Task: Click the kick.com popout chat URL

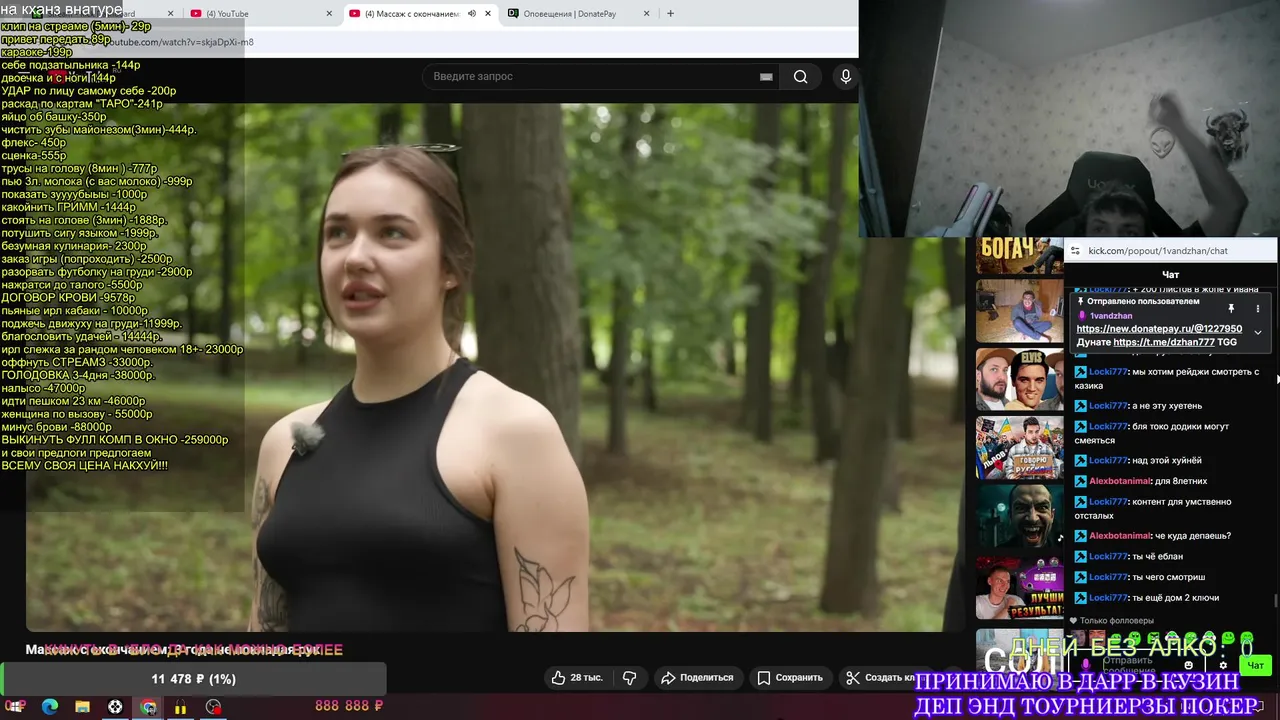Action: pos(1158,251)
